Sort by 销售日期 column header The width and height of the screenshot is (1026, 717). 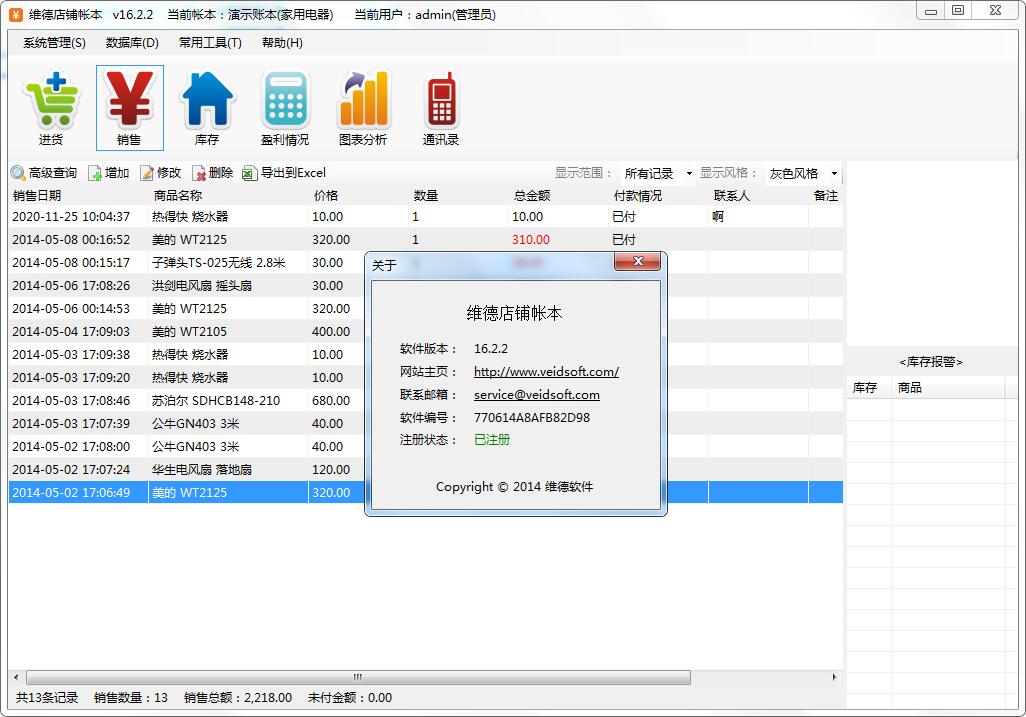point(79,196)
